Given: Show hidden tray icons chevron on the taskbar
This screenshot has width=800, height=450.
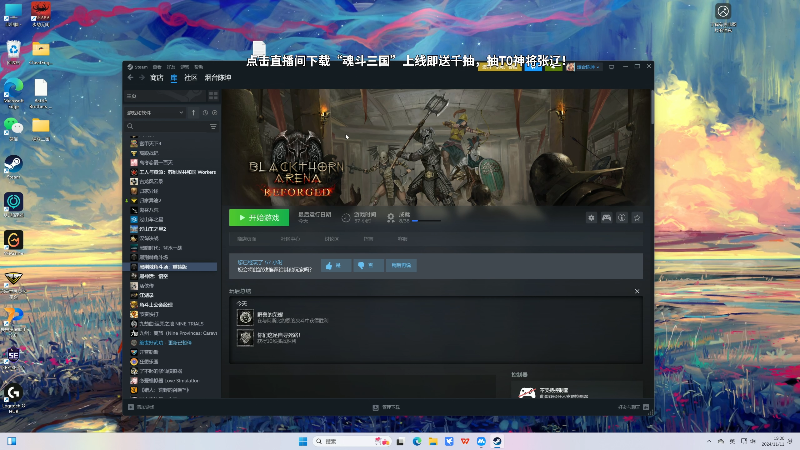Looking at the screenshot, I should coord(709,441).
